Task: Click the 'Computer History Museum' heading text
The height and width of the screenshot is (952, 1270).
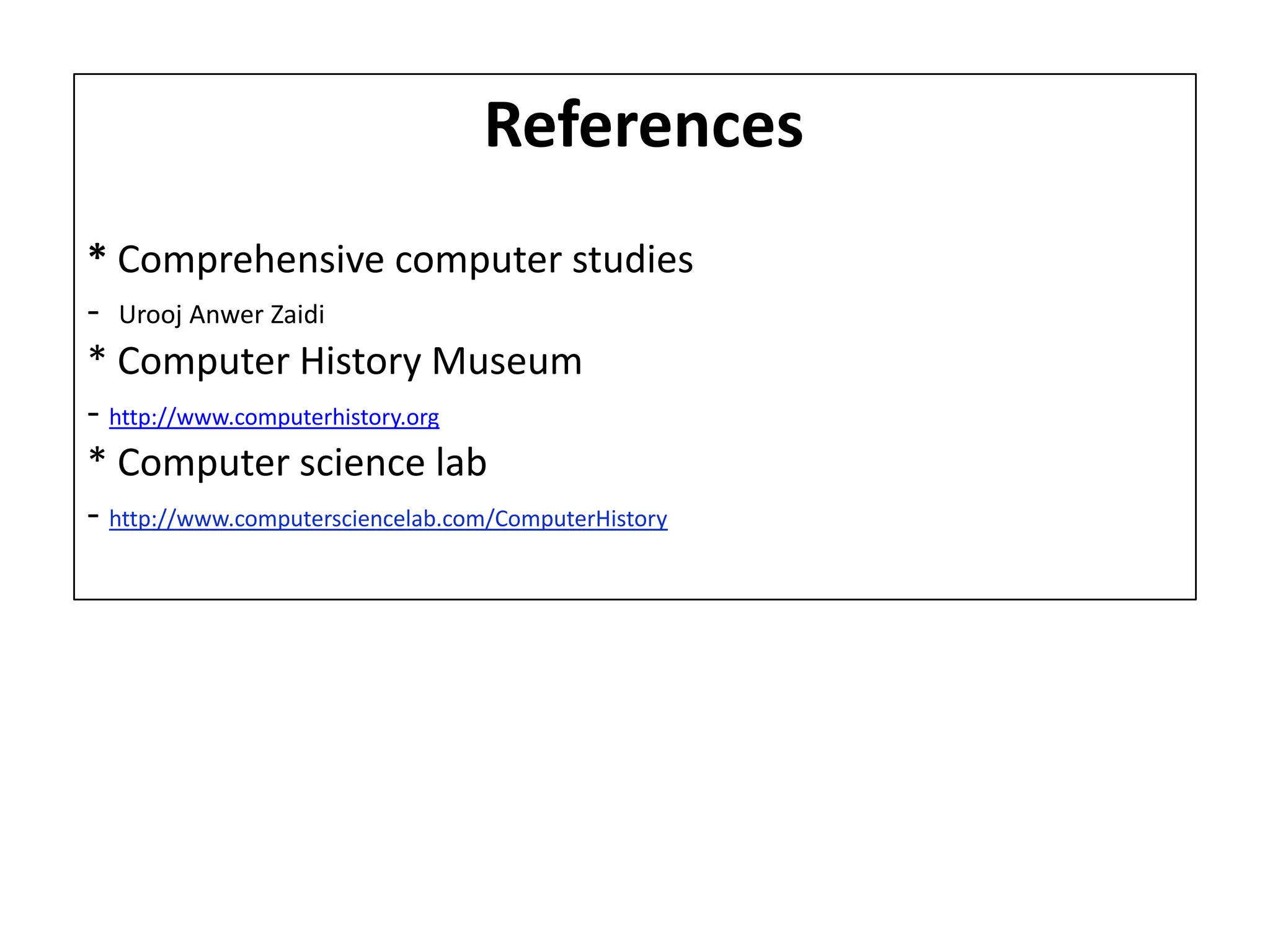Action: pyautogui.click(x=349, y=361)
